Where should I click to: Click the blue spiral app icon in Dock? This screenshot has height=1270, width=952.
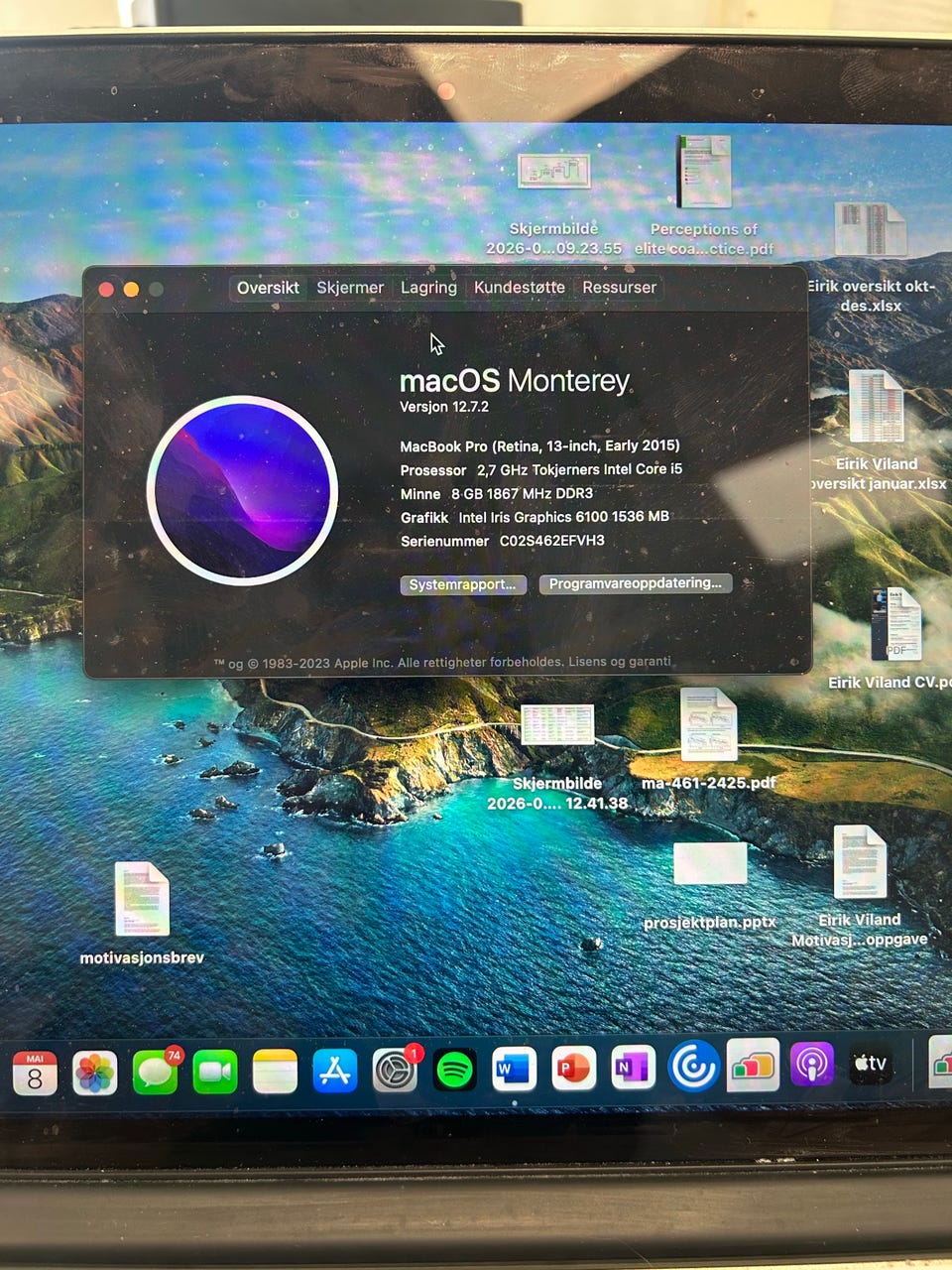click(x=693, y=1067)
